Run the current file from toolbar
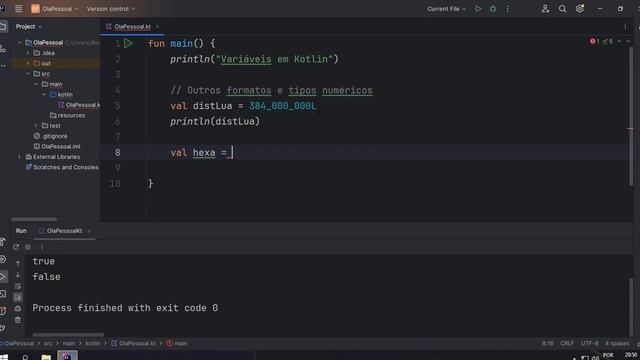This screenshot has height=360, width=640. (478, 9)
